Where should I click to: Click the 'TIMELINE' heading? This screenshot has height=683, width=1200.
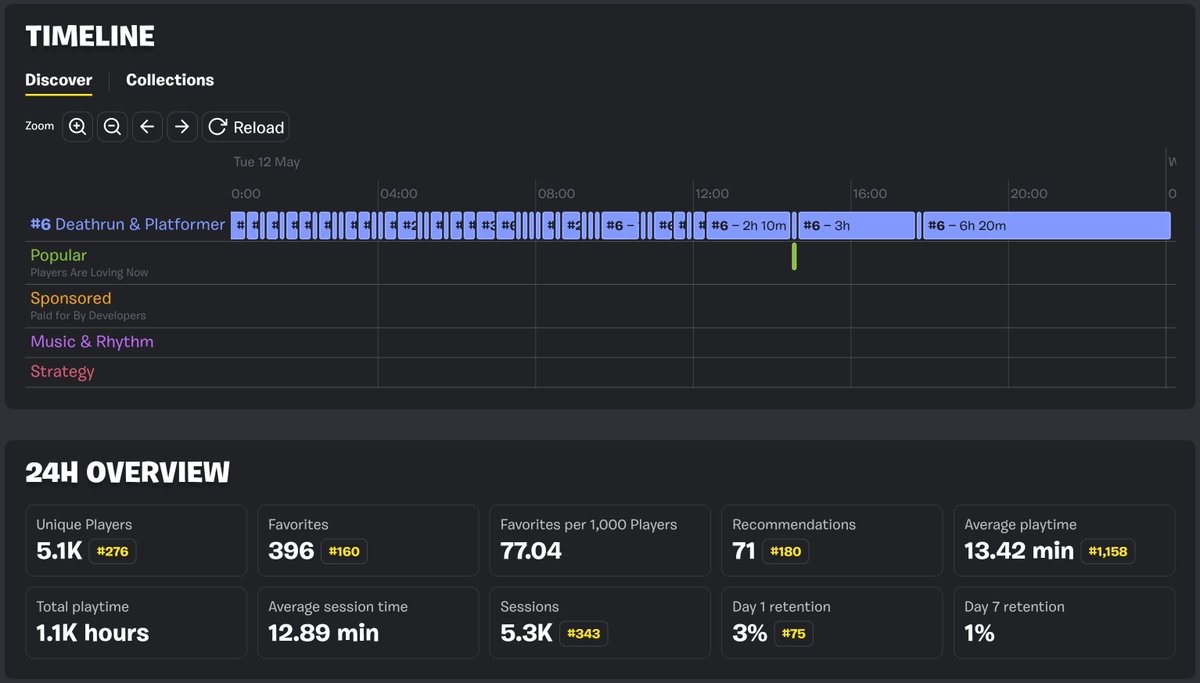[x=90, y=37]
